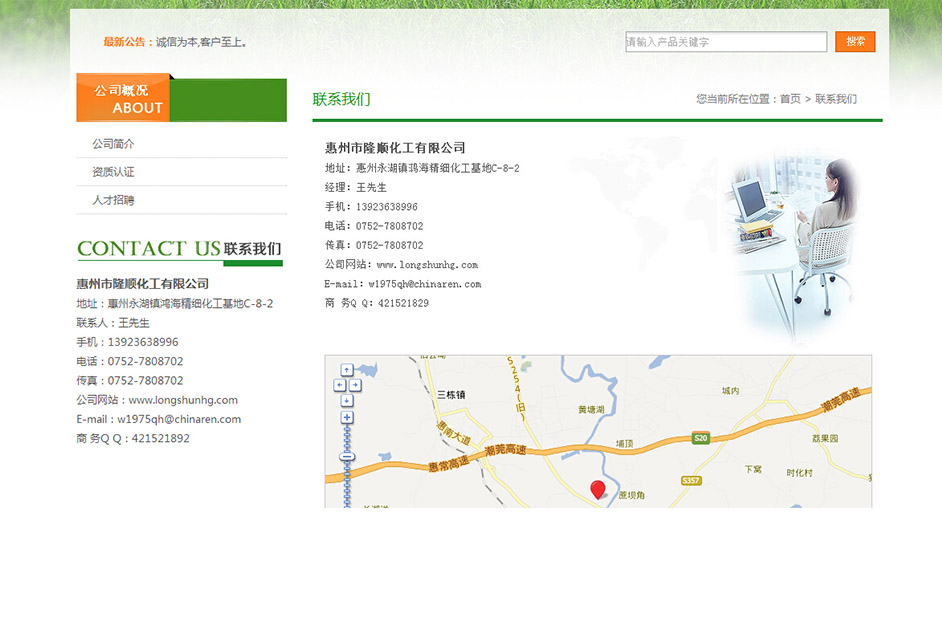Select 资质认证 from the sidebar menu
Viewport: 942px width, 625px height.
(x=113, y=172)
